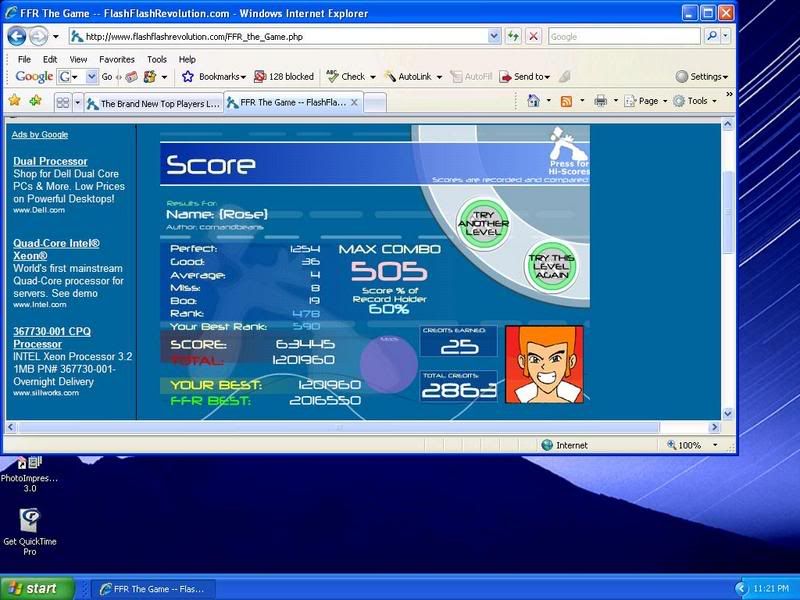Open the Bookmarks dropdown

click(222, 77)
